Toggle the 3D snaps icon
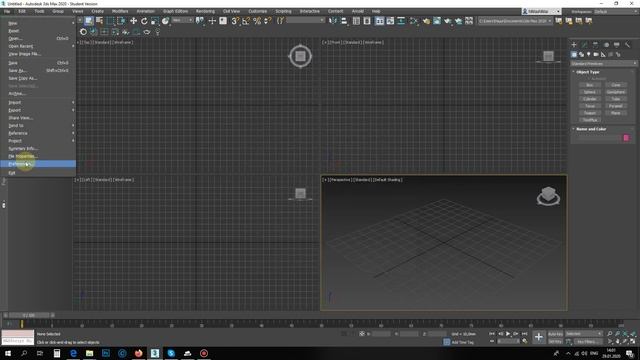Screen dimensions: 640x360 click(x=235, y=21)
